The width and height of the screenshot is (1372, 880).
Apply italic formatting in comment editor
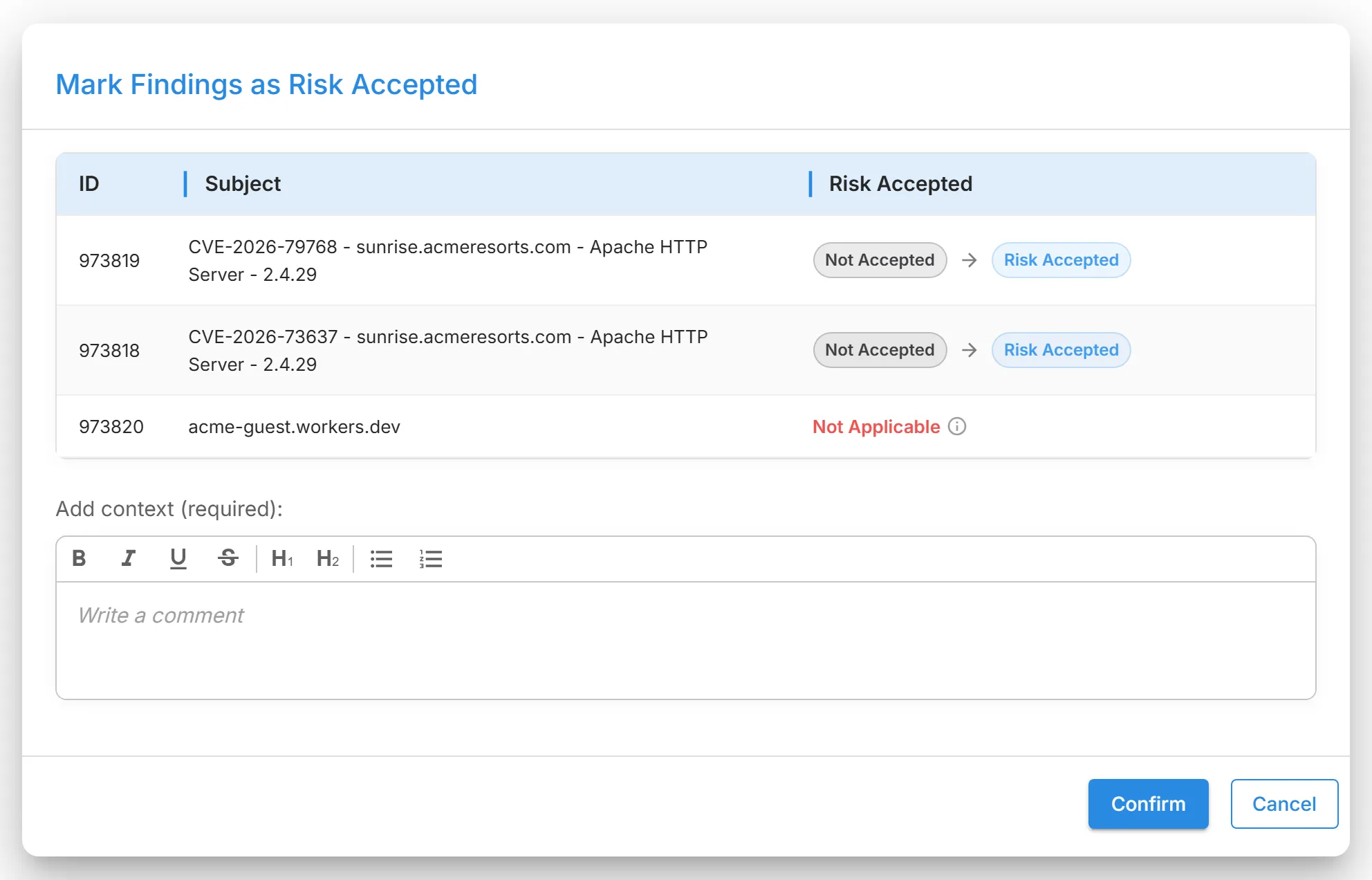pyautogui.click(x=129, y=558)
